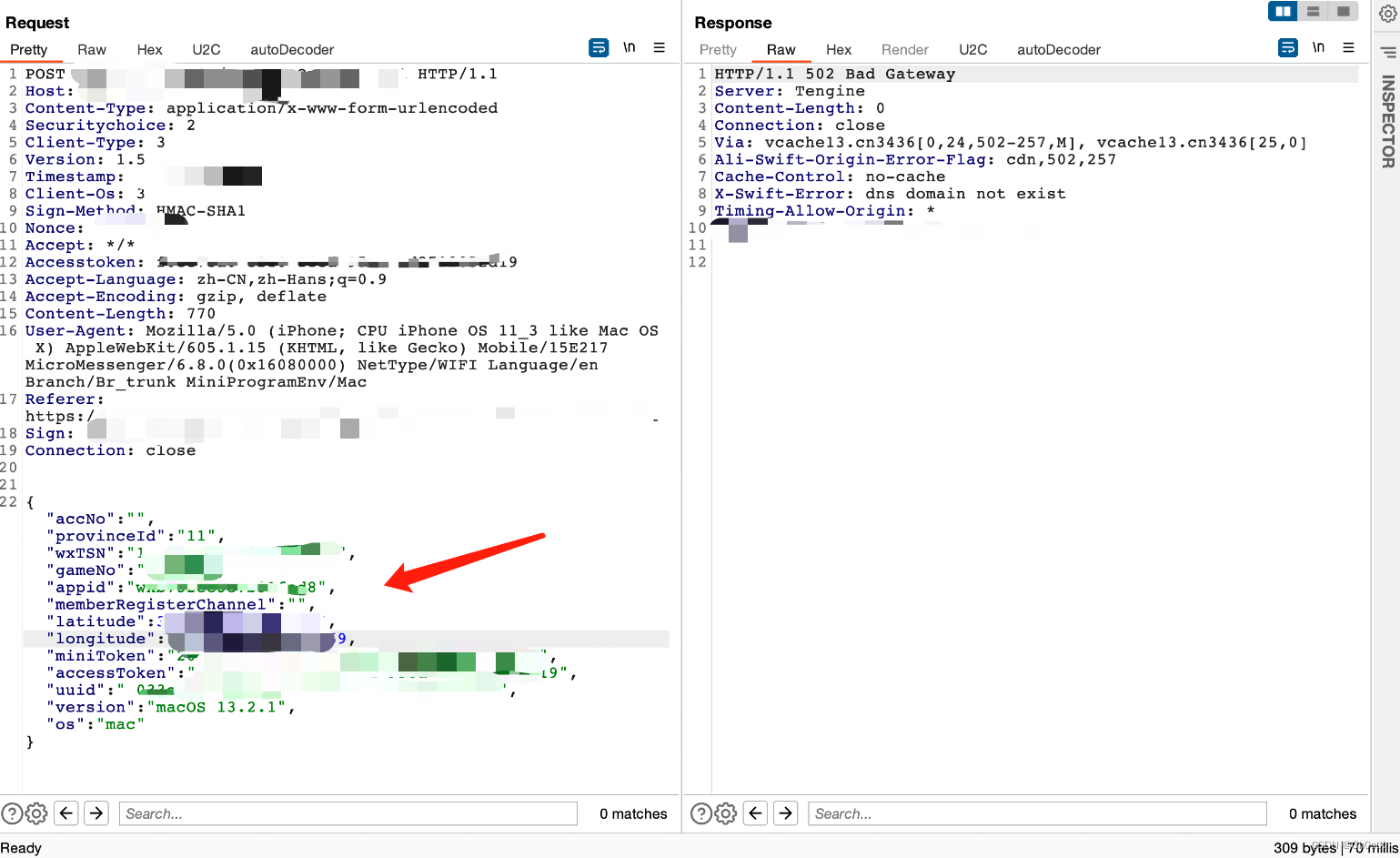The width and height of the screenshot is (1400, 858).
Task: Select side-by-side layout view
Action: (x=1283, y=11)
